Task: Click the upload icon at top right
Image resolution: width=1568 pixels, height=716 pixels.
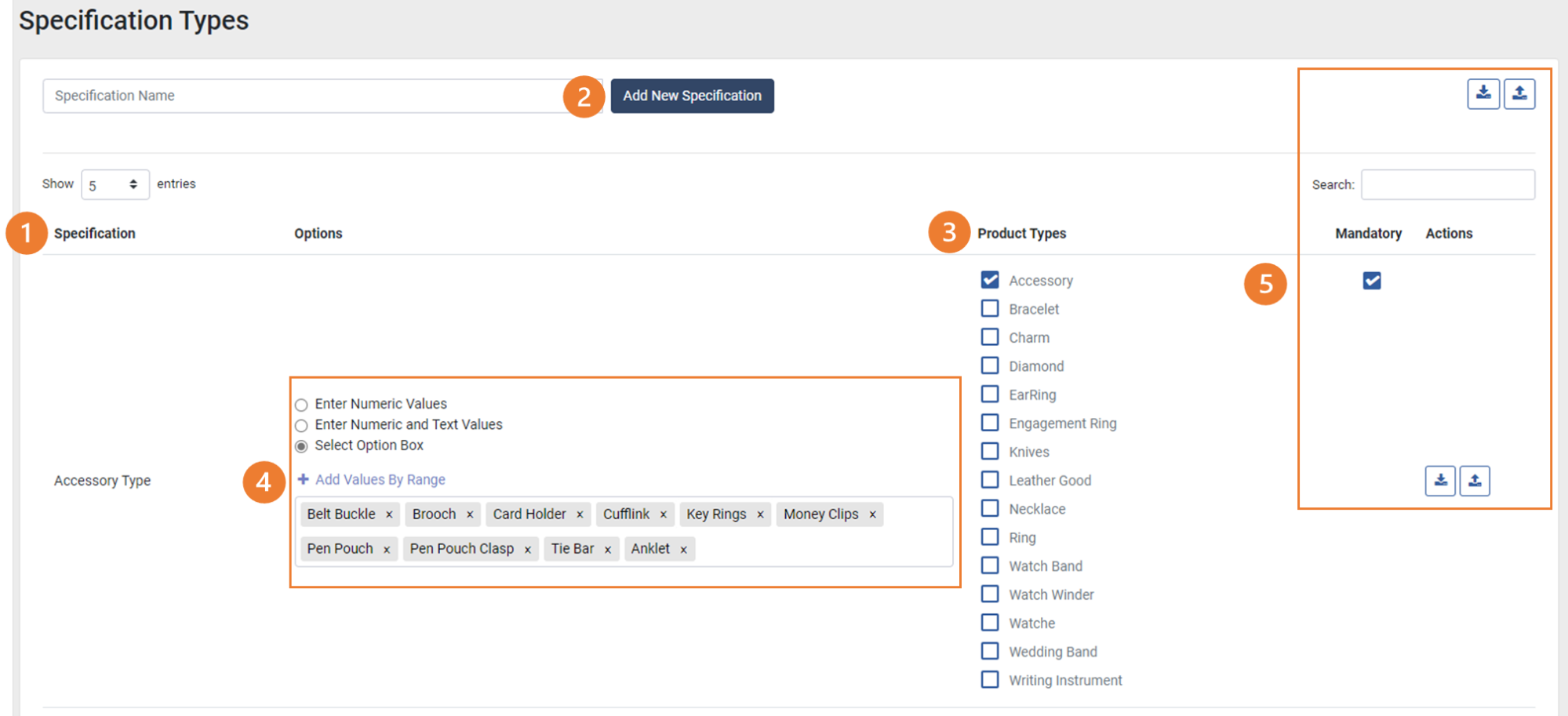Action: [1519, 93]
